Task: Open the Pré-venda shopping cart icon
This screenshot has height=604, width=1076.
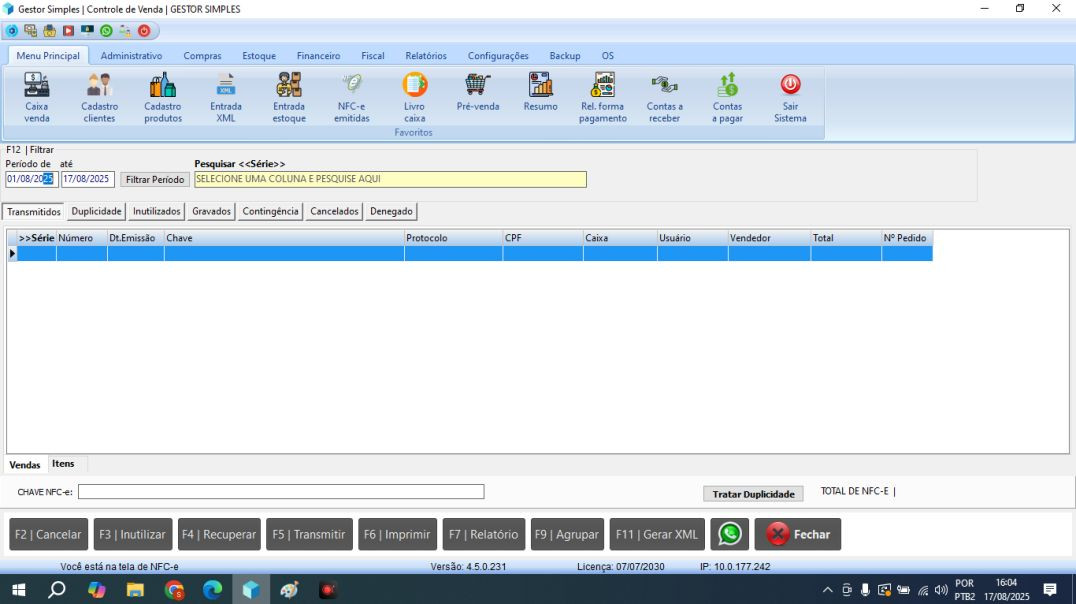Action: [x=477, y=87]
